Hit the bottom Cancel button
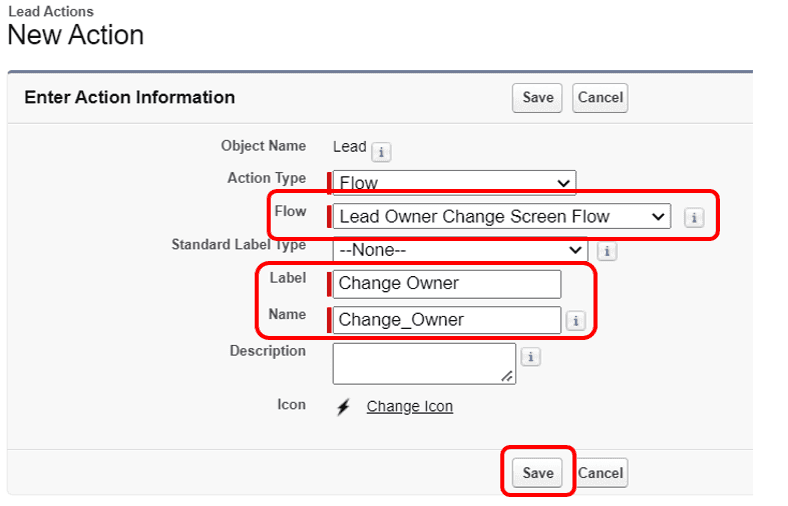The image size is (788, 506). 601,472
